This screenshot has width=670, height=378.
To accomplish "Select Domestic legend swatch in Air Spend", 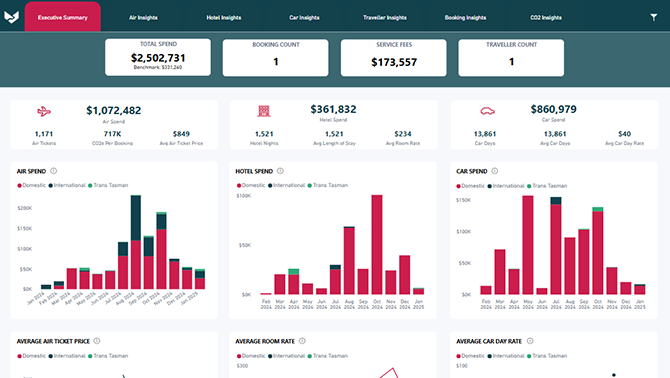I will pyautogui.click(x=19, y=185).
